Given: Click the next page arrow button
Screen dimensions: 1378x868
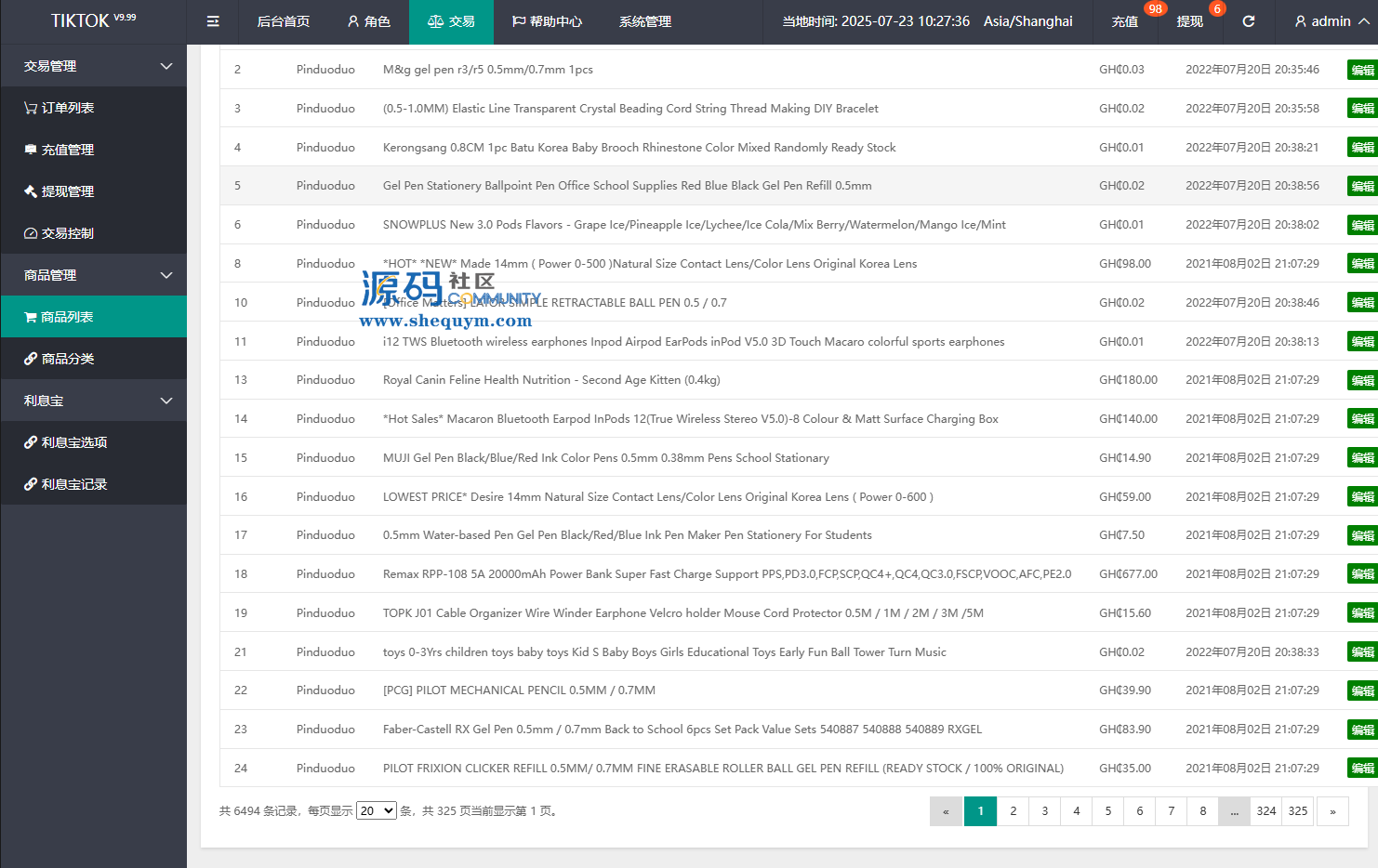Looking at the screenshot, I should (x=1332, y=811).
